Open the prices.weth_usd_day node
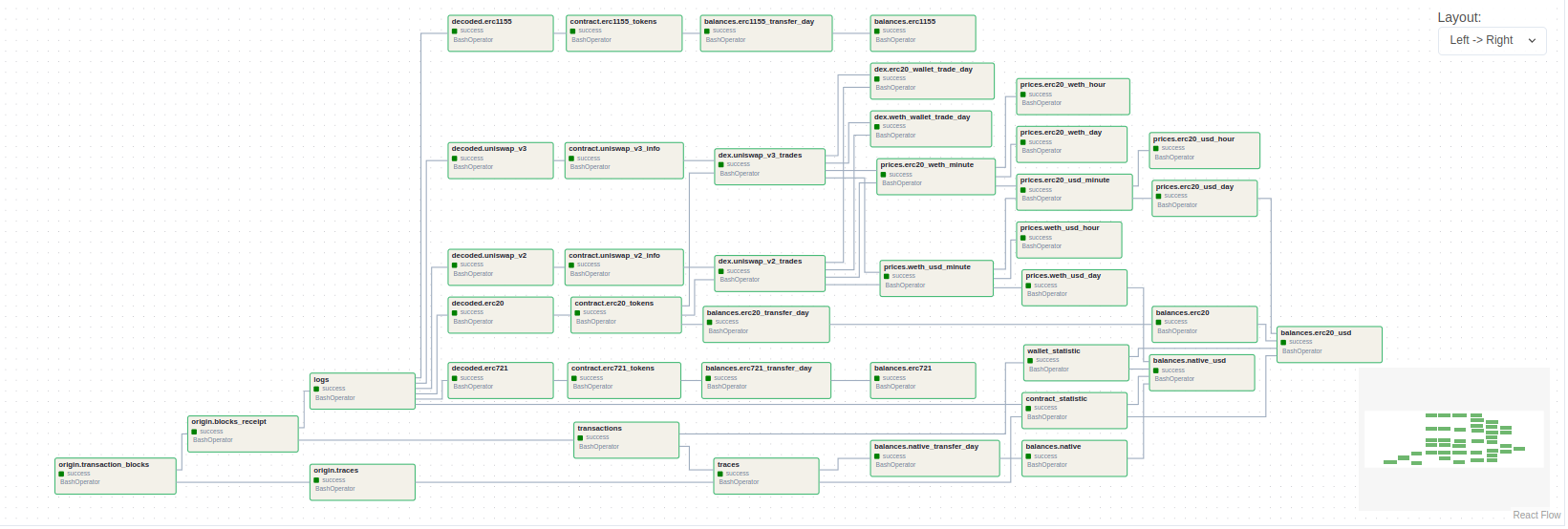The height and width of the screenshot is (529, 1568). [1075, 287]
